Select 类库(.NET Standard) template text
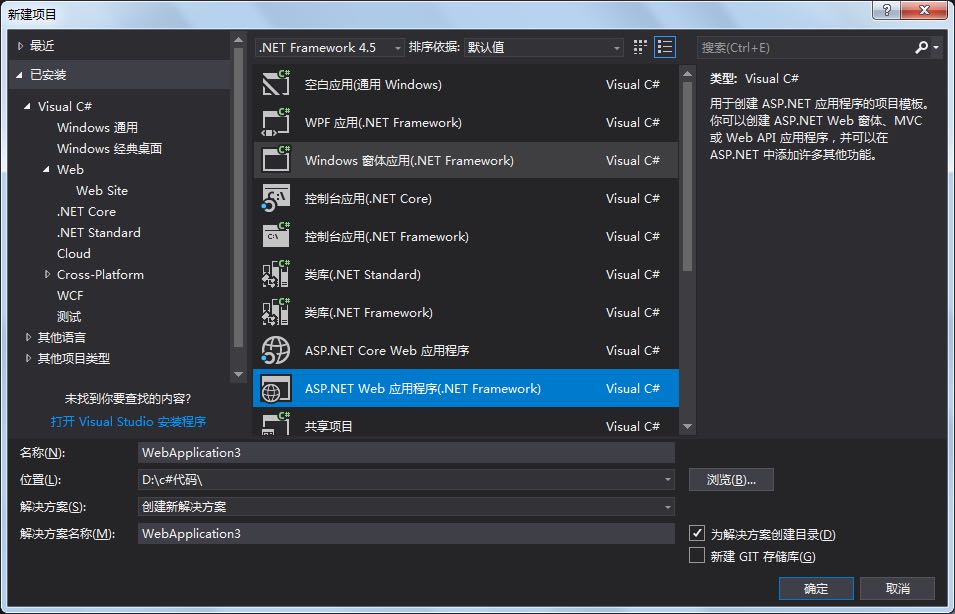 pyautogui.click(x=362, y=275)
